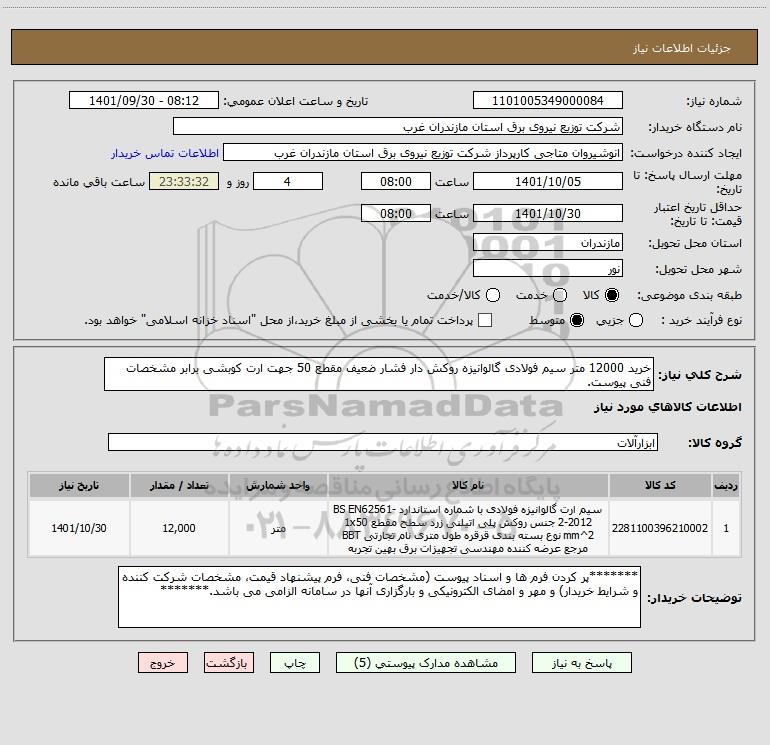770x745 pixels.
Task: Select the خدمت radio button
Action: (x=560, y=295)
